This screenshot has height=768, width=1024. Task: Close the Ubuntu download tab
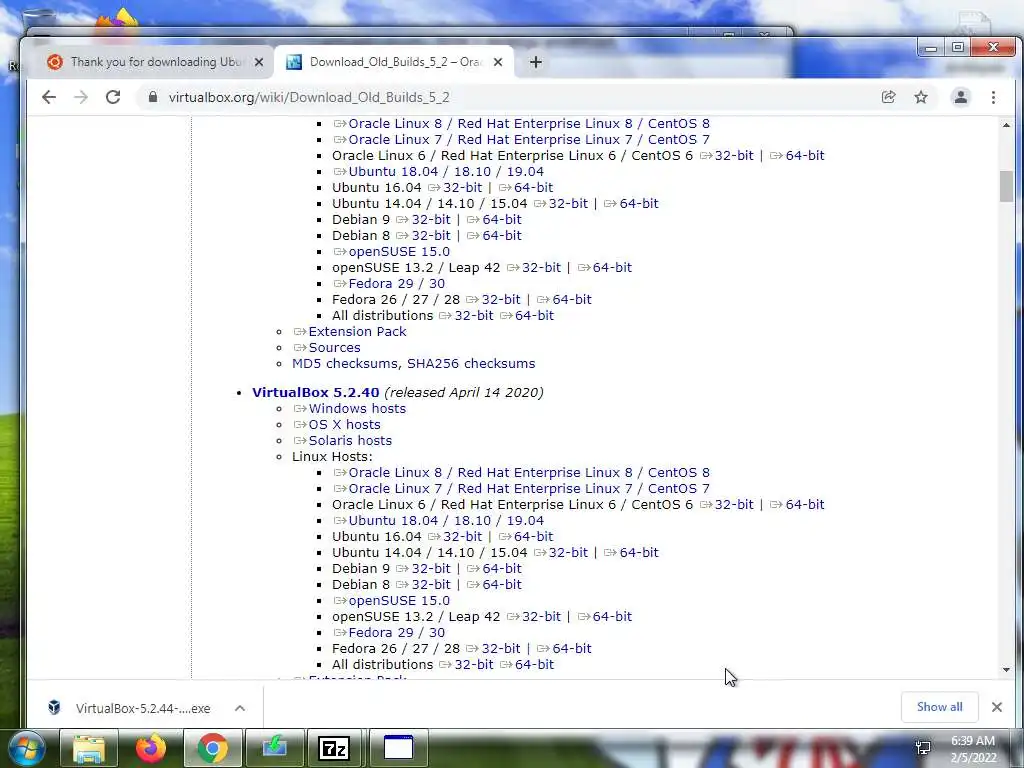coord(259,62)
